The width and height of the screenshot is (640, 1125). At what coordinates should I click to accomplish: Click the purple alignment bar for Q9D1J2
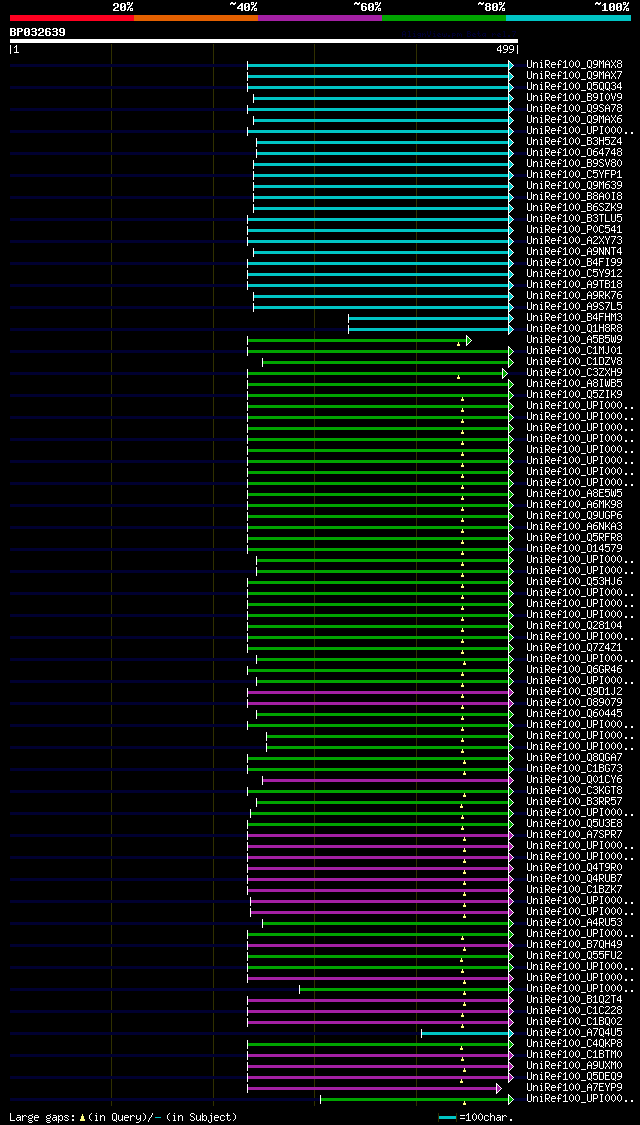(380, 692)
